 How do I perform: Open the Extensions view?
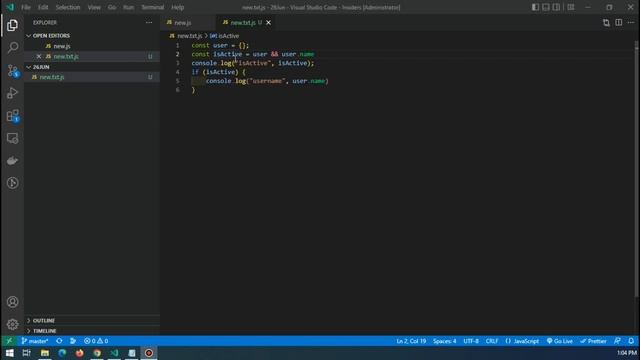(12, 116)
